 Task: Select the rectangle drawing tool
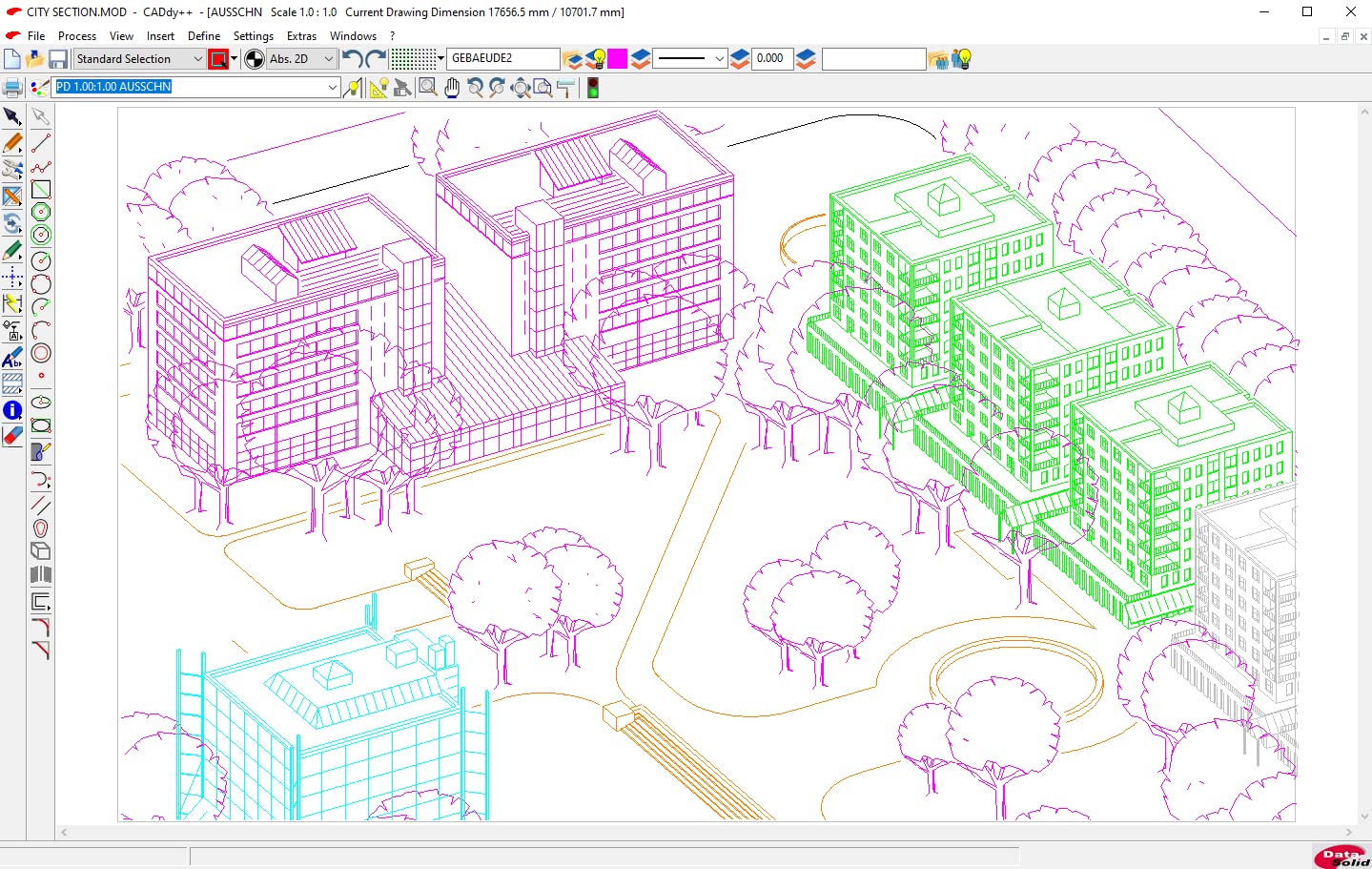click(x=41, y=190)
